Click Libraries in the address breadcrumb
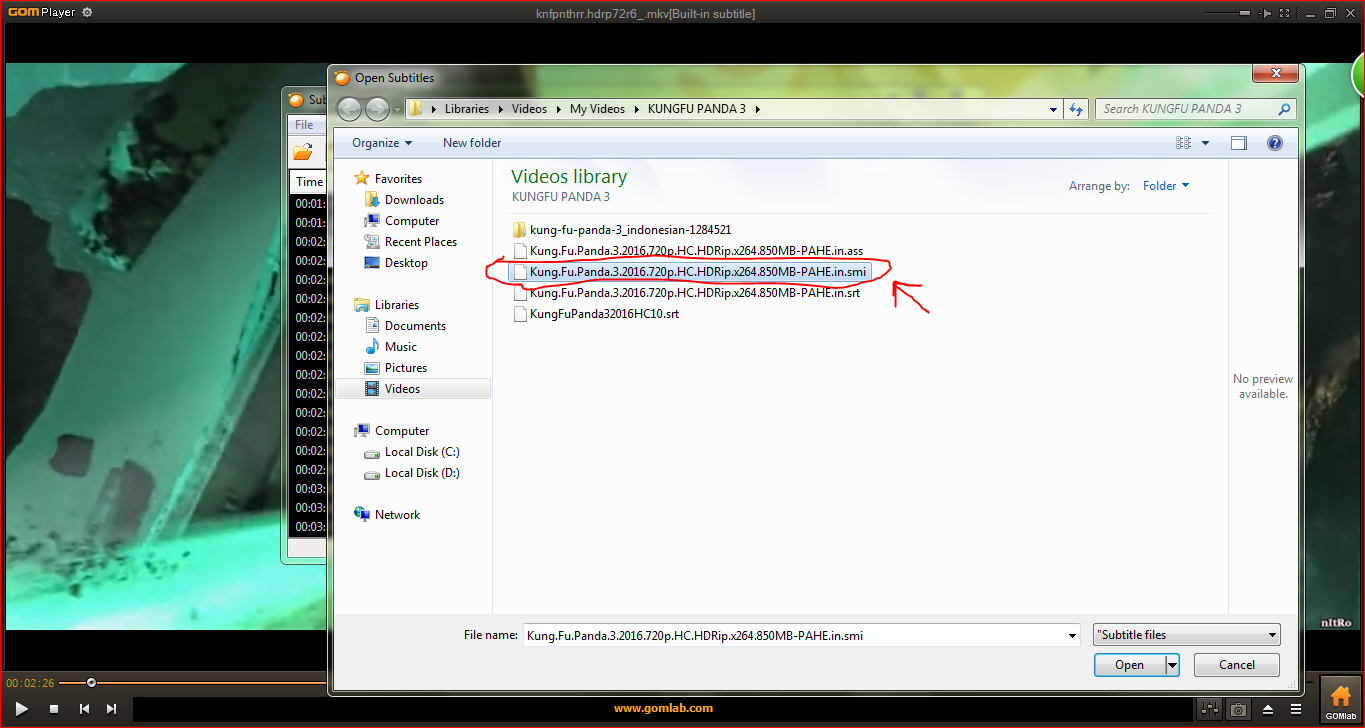Screen dimensions: 1365x728 click(x=467, y=109)
